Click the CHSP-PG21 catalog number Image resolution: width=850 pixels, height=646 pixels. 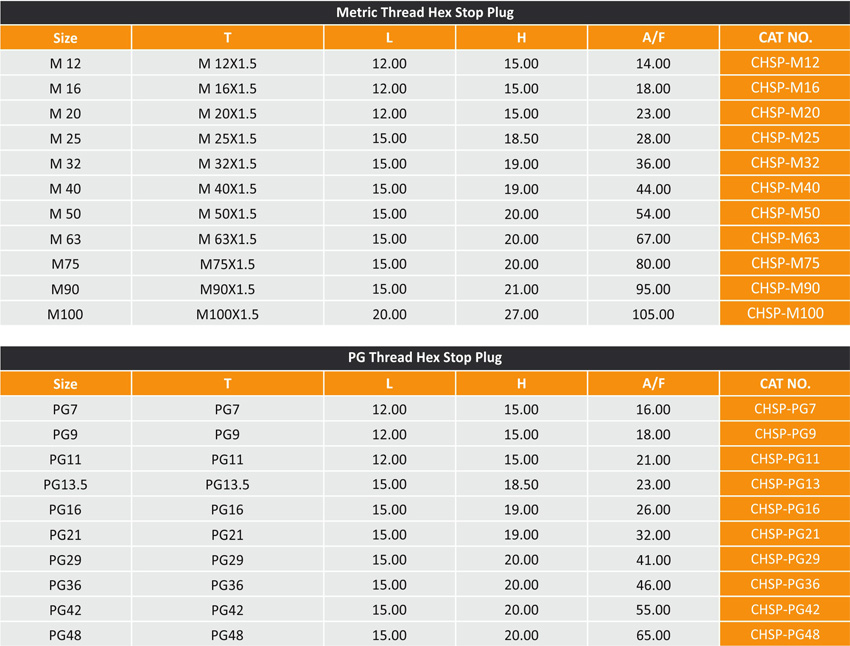pyautogui.click(x=785, y=534)
